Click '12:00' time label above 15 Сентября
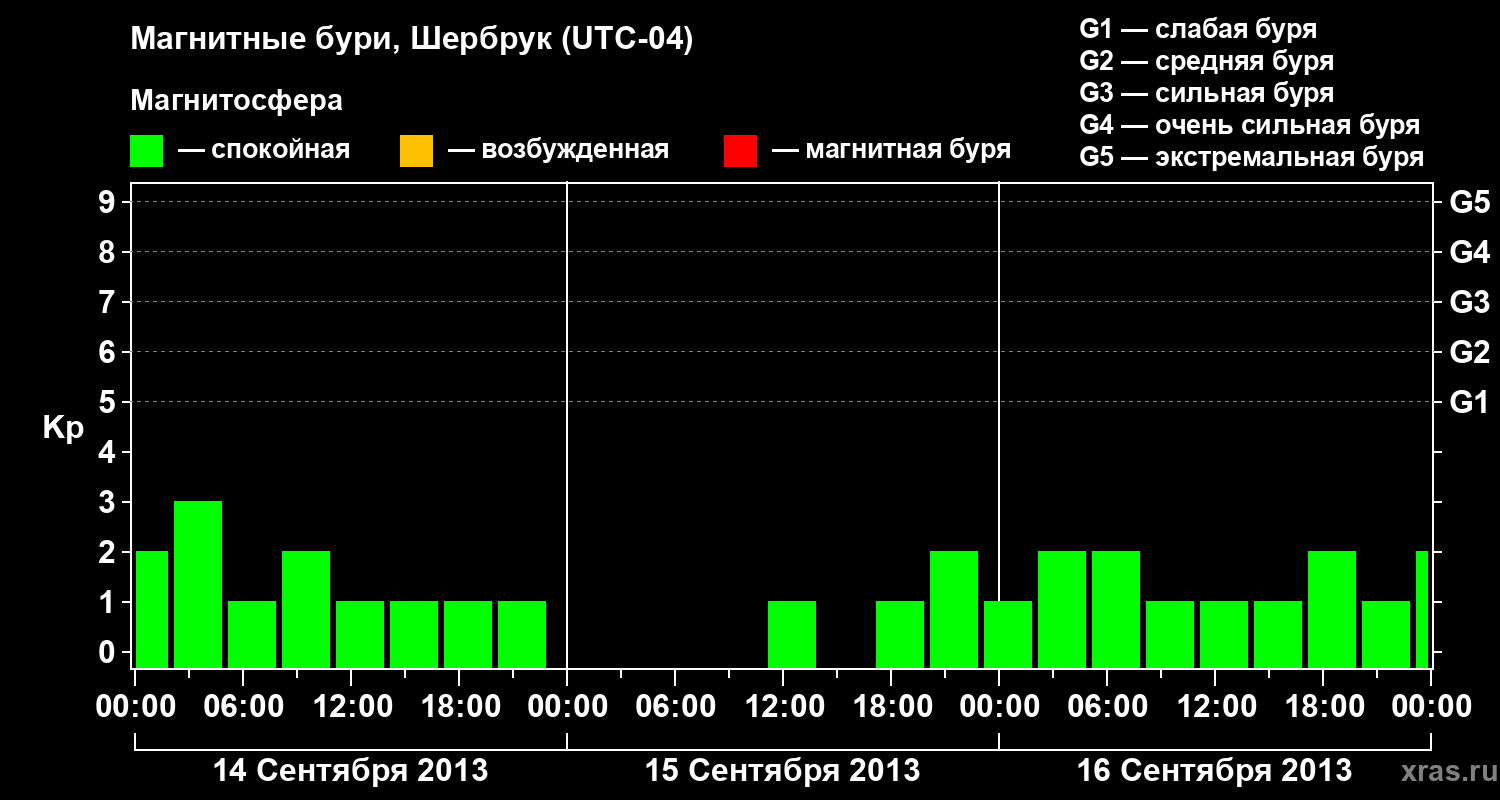The width and height of the screenshot is (1500, 800). pyautogui.click(x=783, y=707)
